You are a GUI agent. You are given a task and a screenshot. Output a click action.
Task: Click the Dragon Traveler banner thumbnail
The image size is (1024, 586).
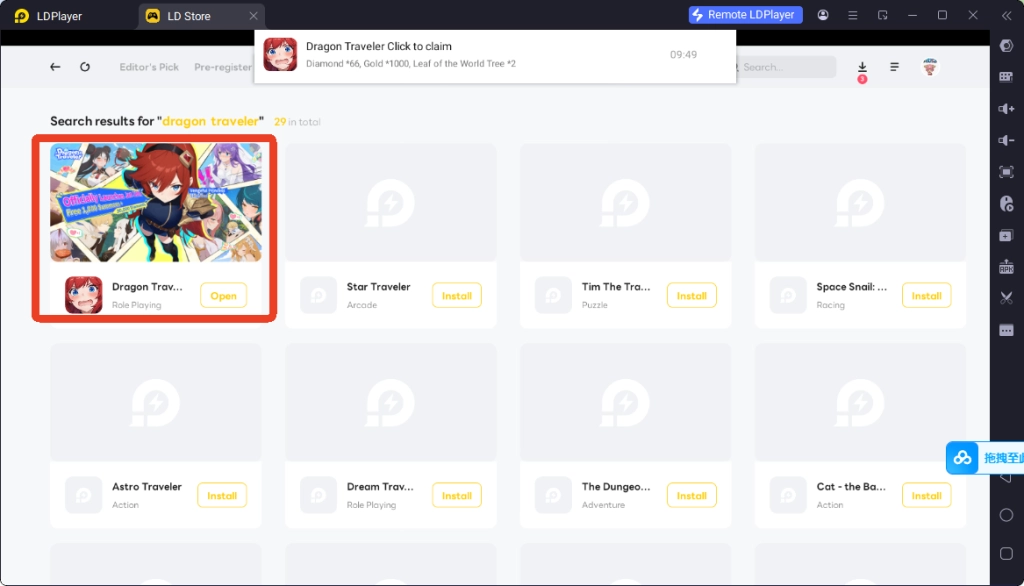(156, 202)
